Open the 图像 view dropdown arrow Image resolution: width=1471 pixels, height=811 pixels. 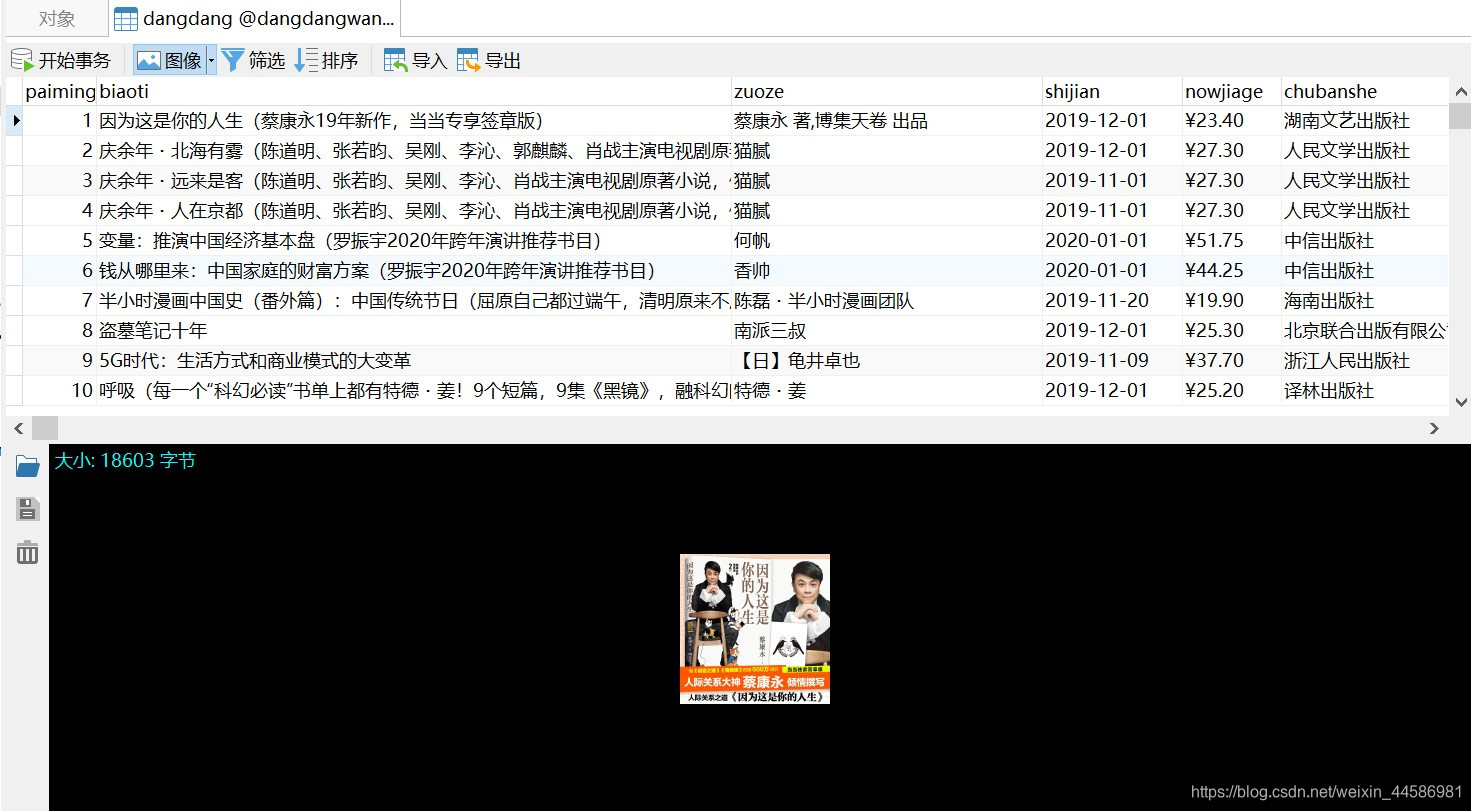[211, 61]
